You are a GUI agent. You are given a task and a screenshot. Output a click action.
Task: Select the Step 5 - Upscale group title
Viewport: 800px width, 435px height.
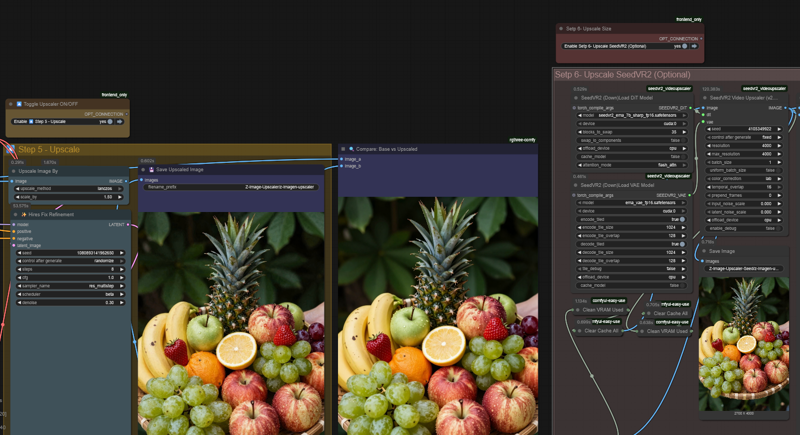click(x=50, y=150)
